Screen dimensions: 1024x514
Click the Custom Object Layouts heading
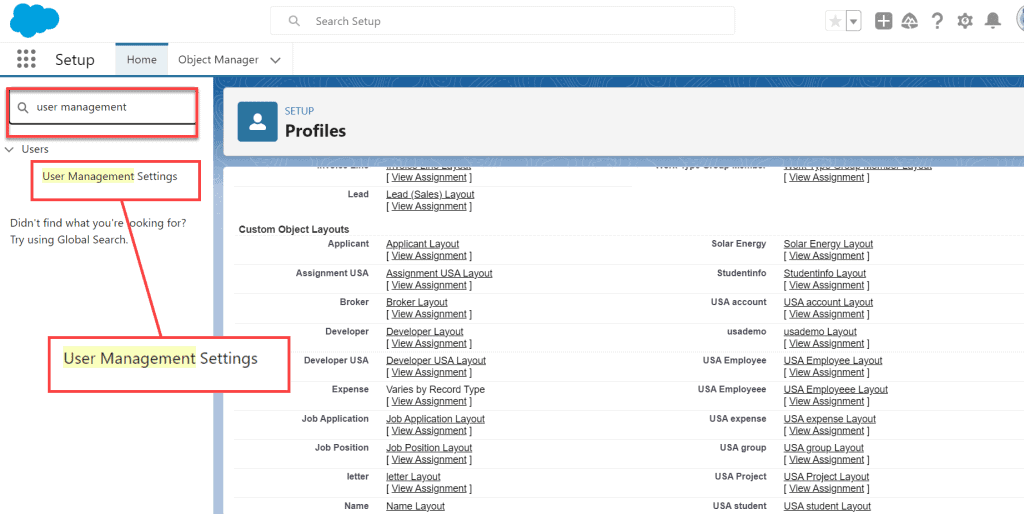tap(294, 229)
